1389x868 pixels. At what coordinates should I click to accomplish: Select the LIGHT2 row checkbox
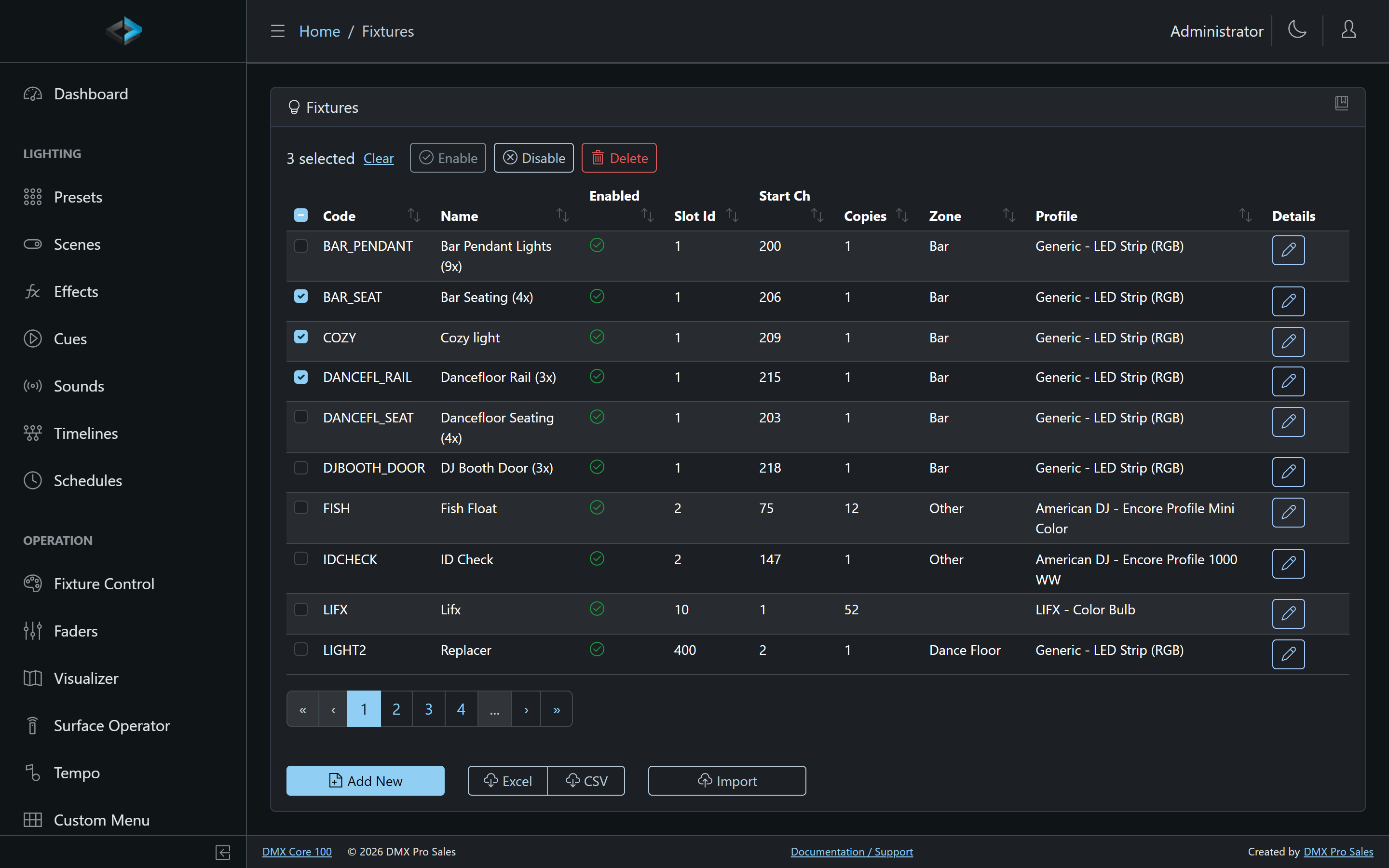(301, 649)
